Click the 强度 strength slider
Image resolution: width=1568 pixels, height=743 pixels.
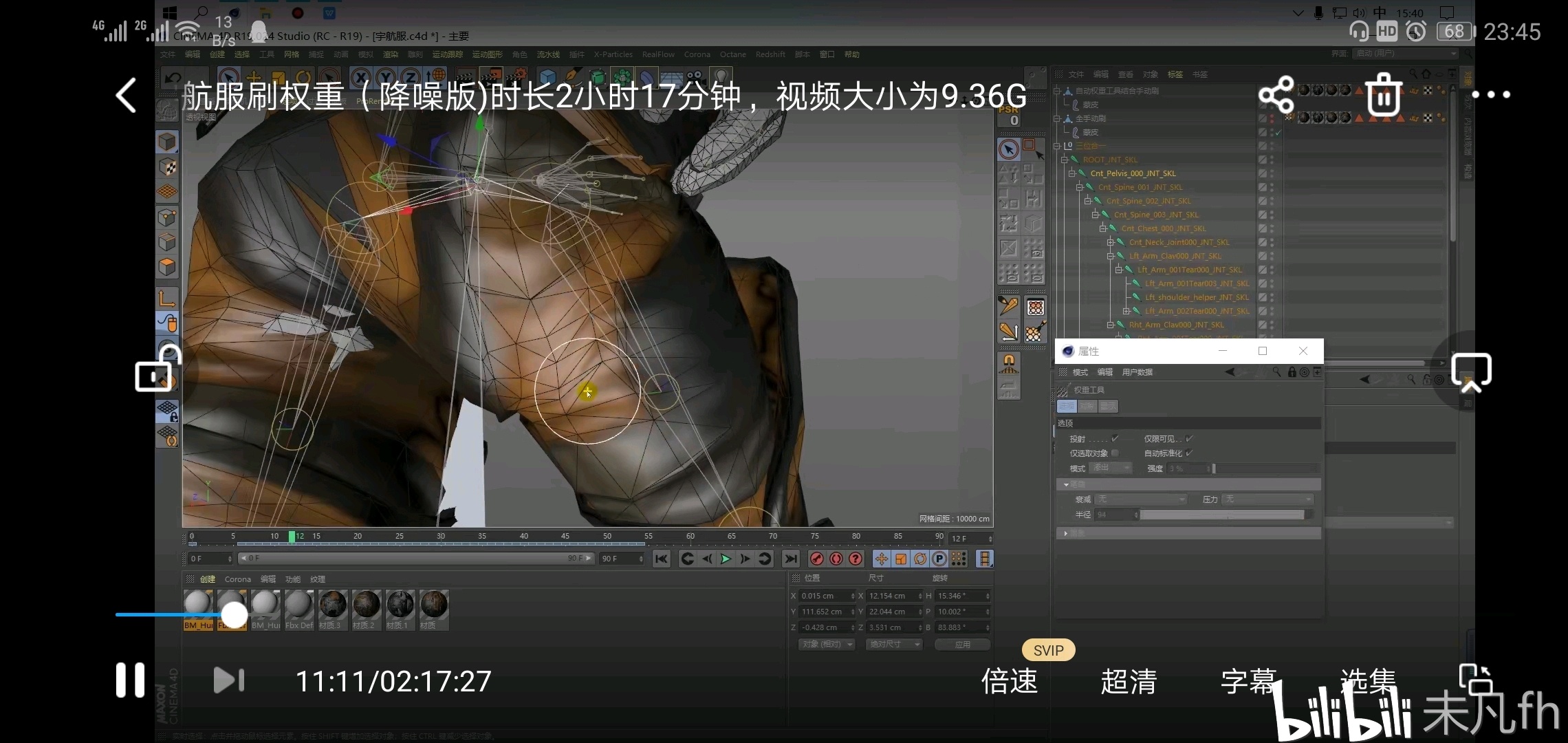[x=1265, y=469]
